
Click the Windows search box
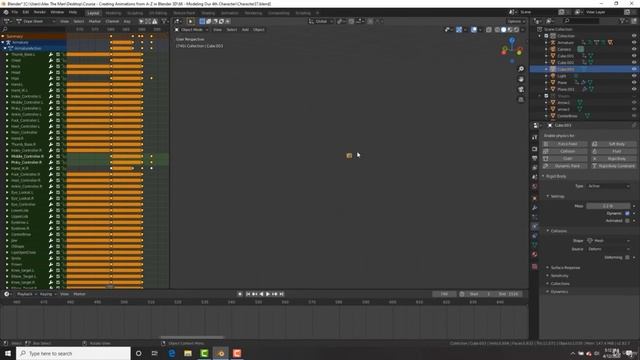coord(73,353)
